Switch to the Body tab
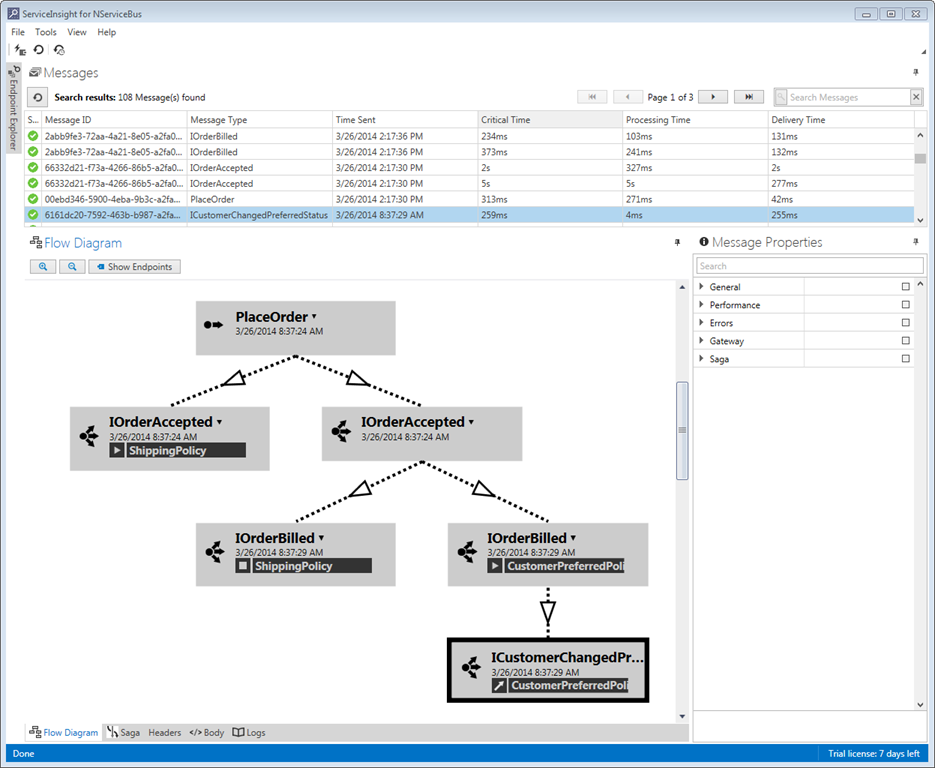Screen dimensions: 935x768 (x=206, y=732)
